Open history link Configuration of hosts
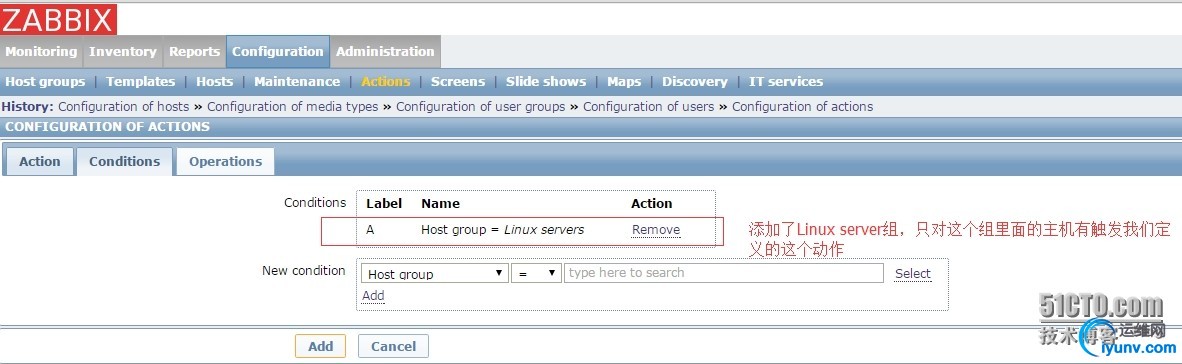The image size is (1182, 364). (x=124, y=107)
